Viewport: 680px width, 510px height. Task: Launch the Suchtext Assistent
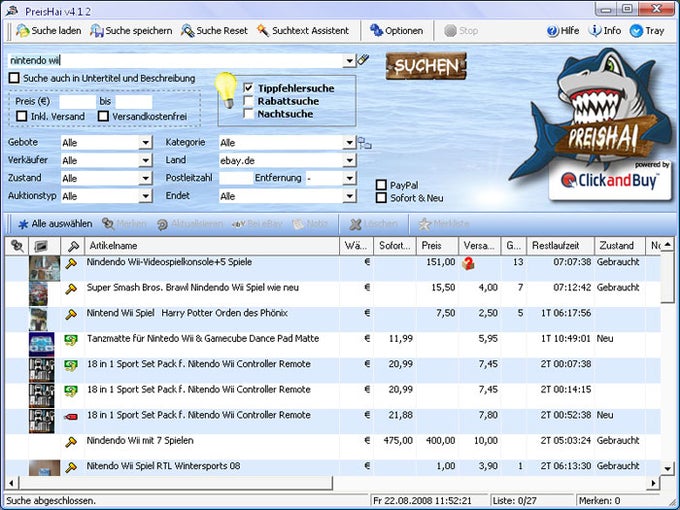(x=303, y=31)
